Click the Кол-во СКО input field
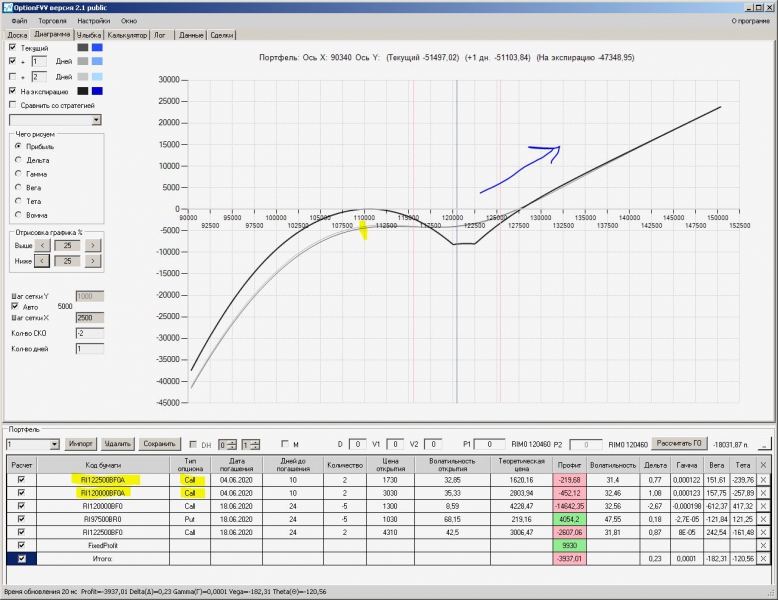Screen dimensions: 778x600 (90, 333)
